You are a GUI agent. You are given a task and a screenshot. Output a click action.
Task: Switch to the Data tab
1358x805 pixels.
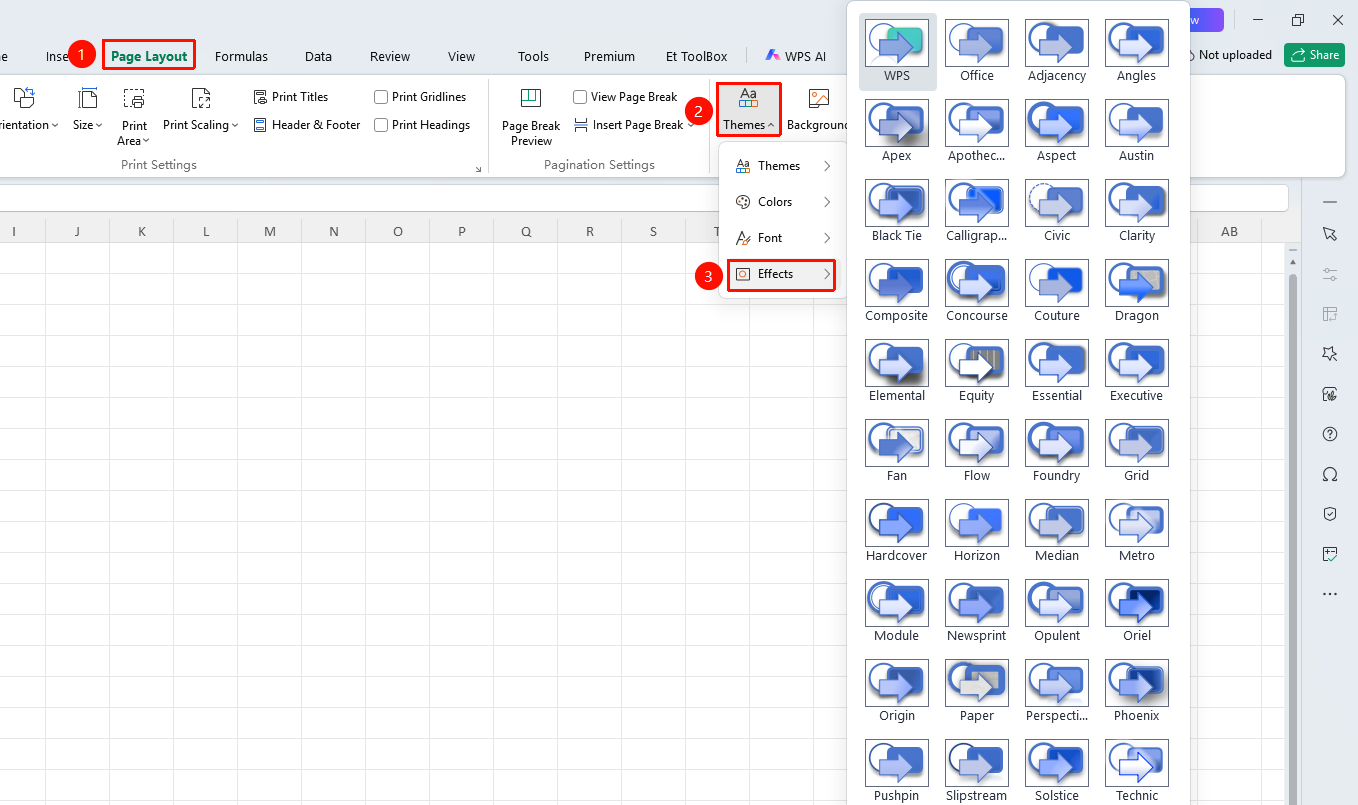point(318,56)
